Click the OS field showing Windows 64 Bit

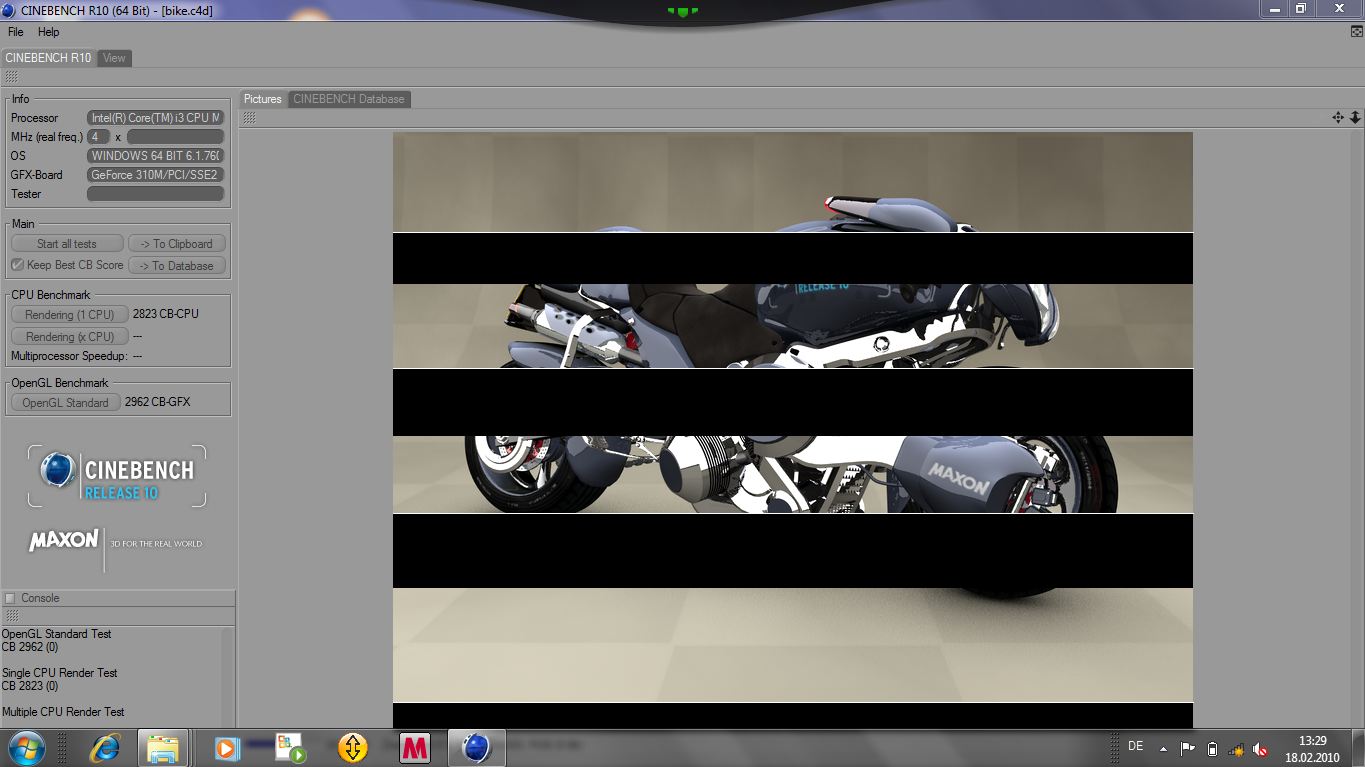click(x=156, y=156)
